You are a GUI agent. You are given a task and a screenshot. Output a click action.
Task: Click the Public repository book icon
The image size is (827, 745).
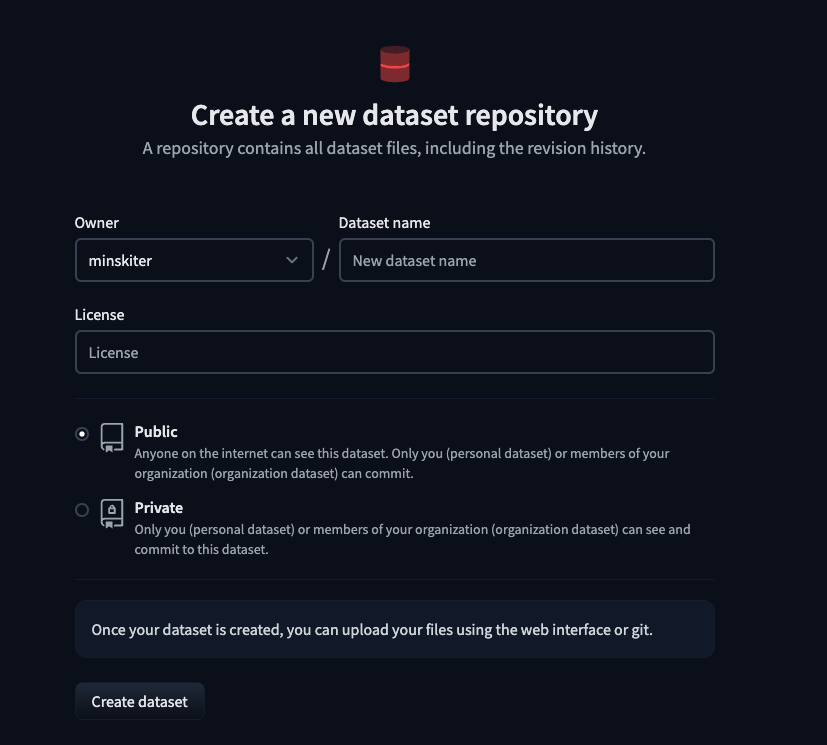[112, 437]
